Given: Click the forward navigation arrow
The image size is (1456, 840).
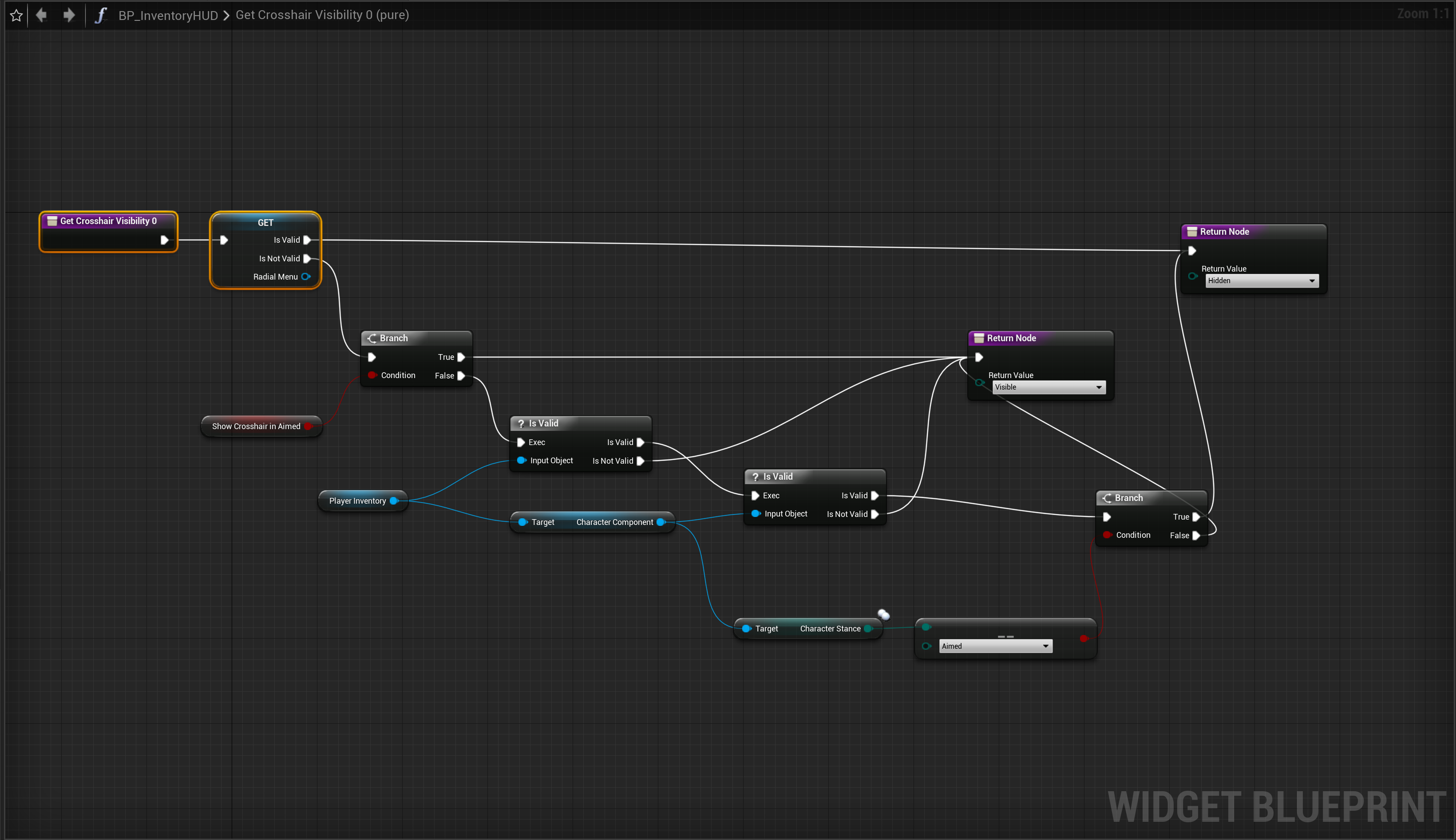Looking at the screenshot, I should [x=69, y=15].
